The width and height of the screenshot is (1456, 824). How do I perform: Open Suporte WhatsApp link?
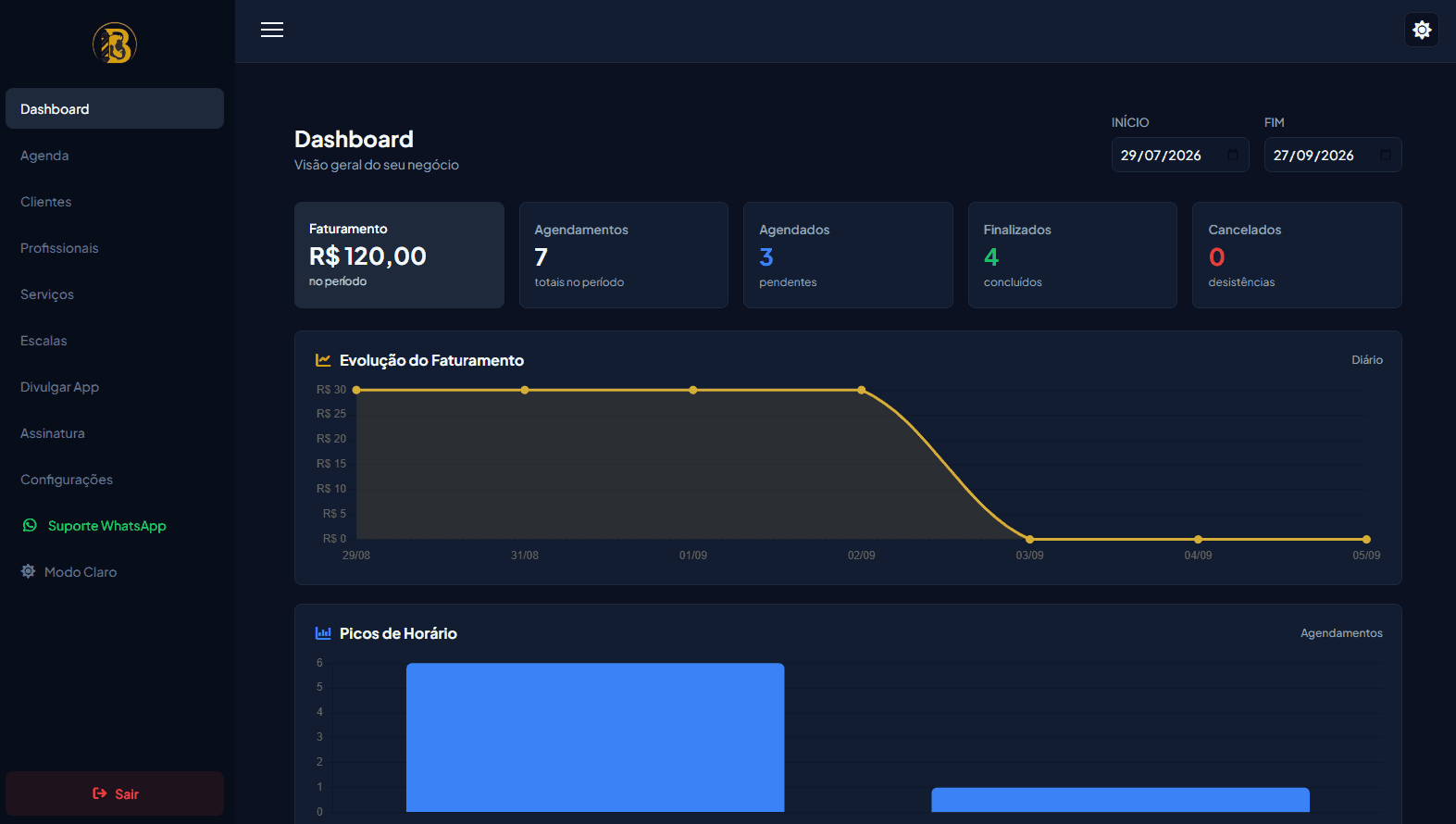point(115,526)
